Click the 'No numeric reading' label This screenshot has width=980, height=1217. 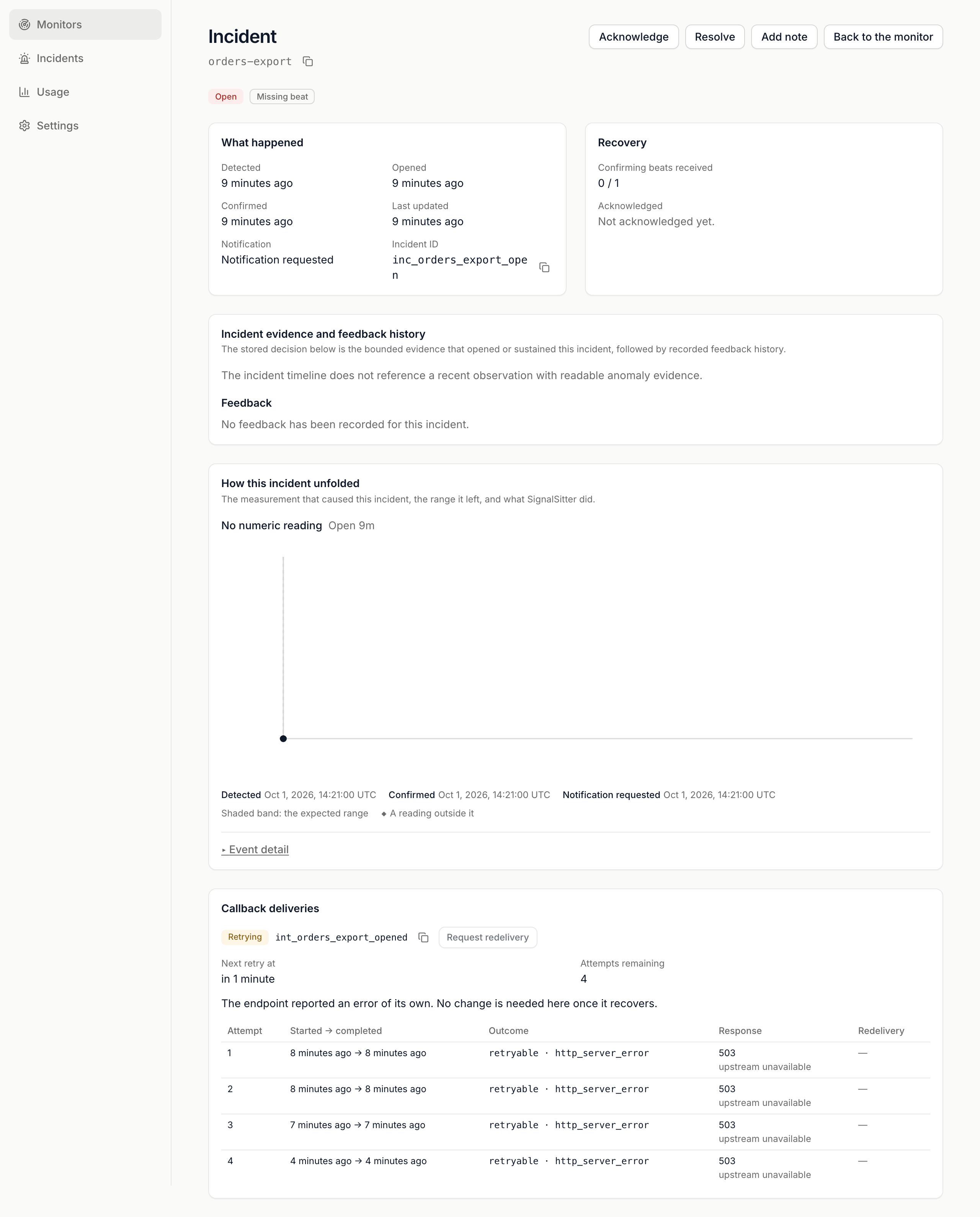[x=271, y=525]
